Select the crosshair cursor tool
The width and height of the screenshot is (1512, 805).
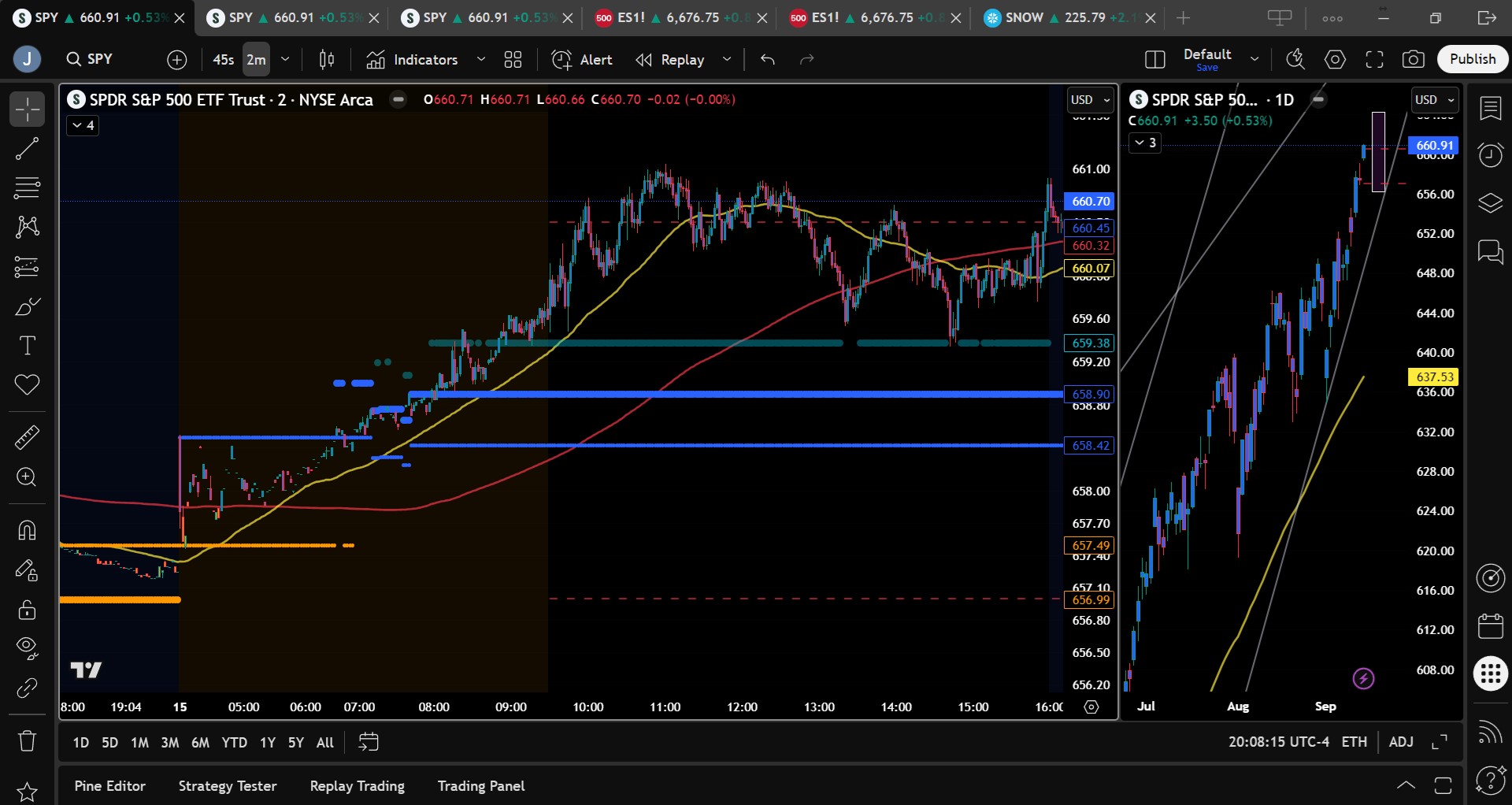27,109
